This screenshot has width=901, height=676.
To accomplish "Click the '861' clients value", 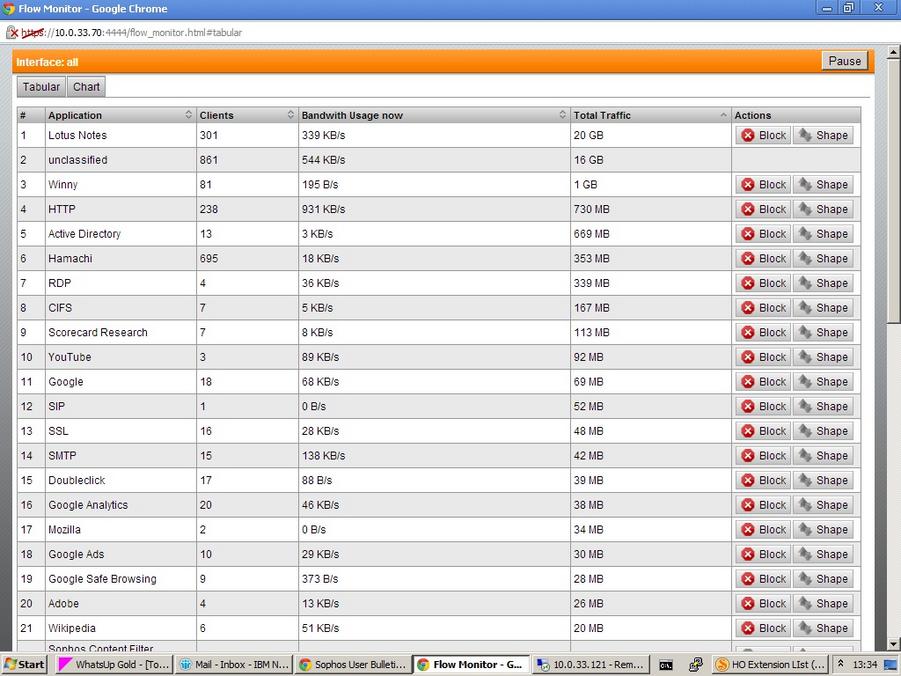I will [x=209, y=160].
